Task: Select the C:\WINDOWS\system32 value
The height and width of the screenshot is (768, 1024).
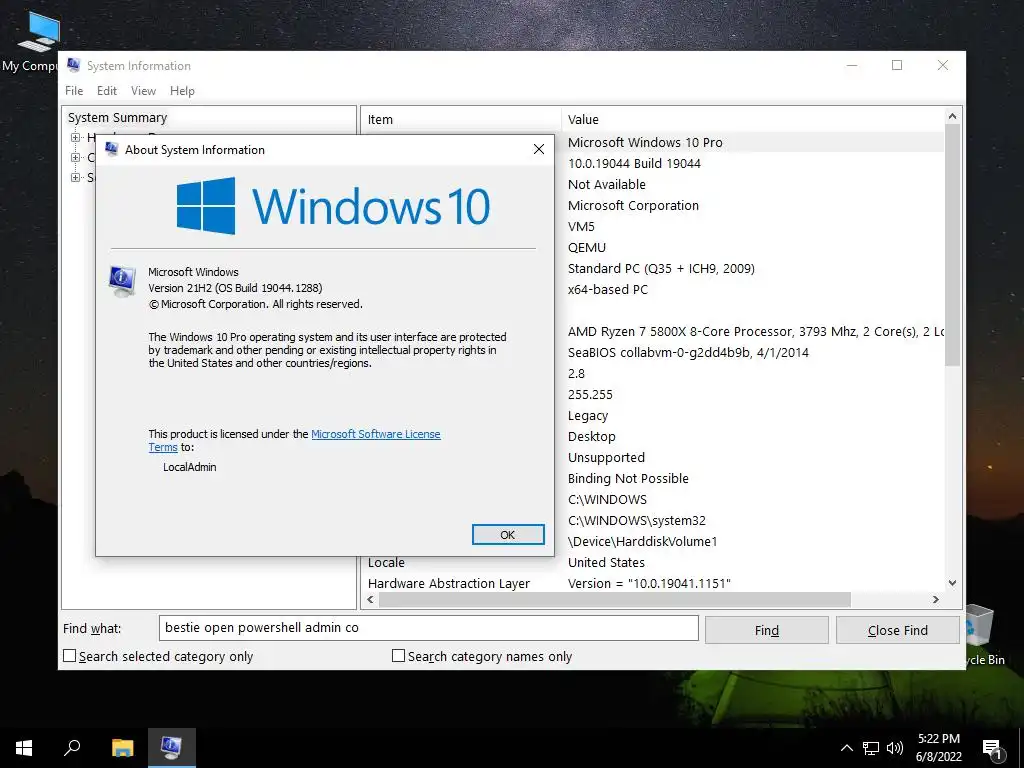Action: click(637, 520)
